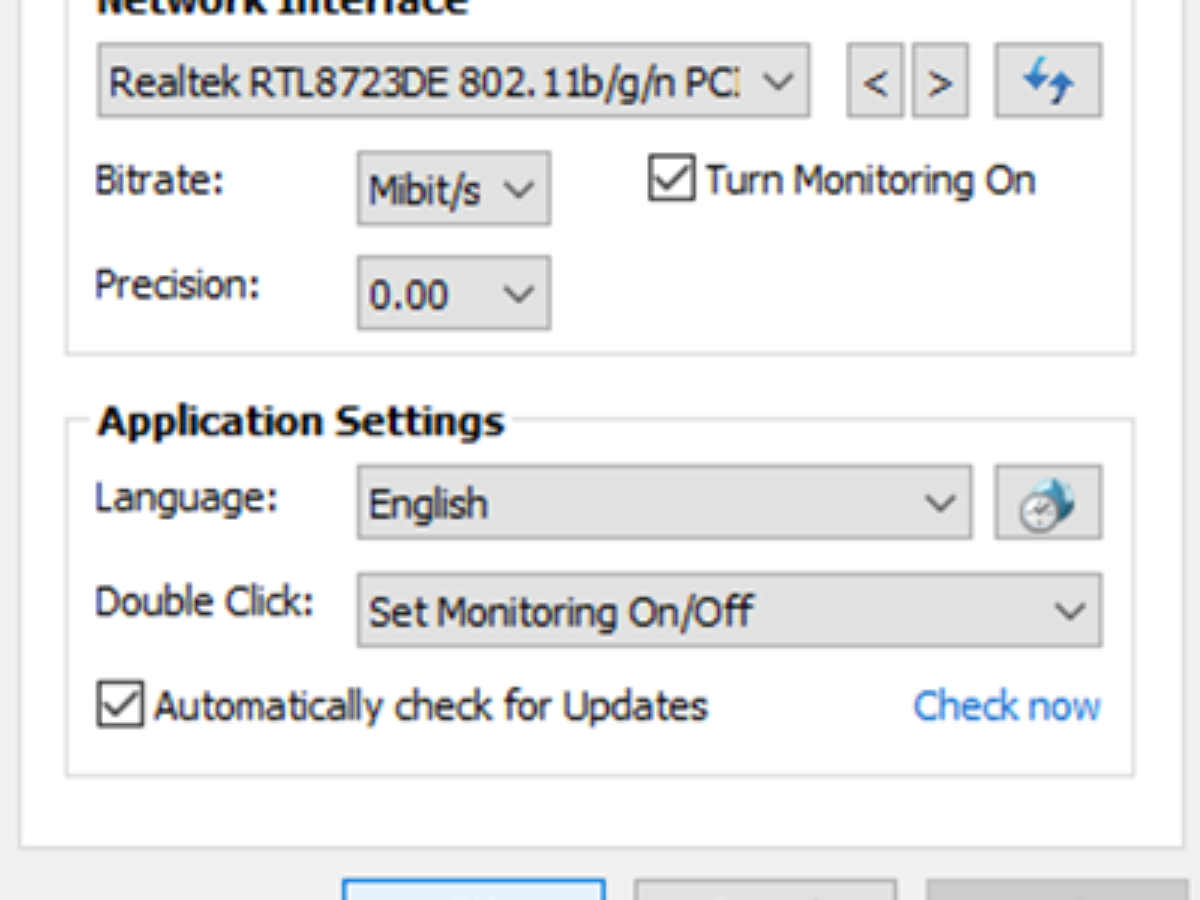This screenshot has width=1200, height=900.
Task: Go to previous network interface with '<'
Action: click(x=875, y=81)
